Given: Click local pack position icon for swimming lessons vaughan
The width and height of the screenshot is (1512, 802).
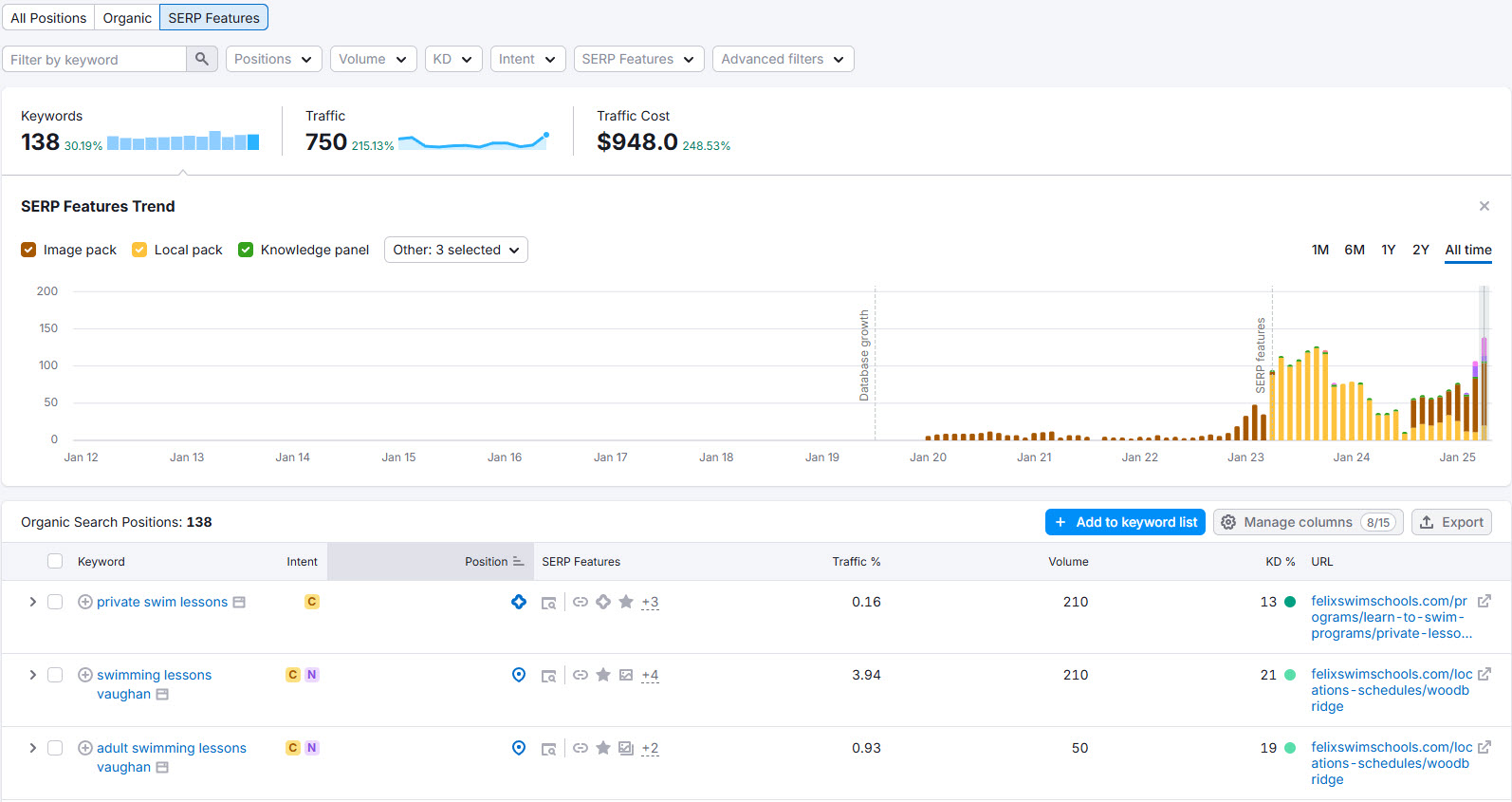Looking at the screenshot, I should (x=519, y=675).
